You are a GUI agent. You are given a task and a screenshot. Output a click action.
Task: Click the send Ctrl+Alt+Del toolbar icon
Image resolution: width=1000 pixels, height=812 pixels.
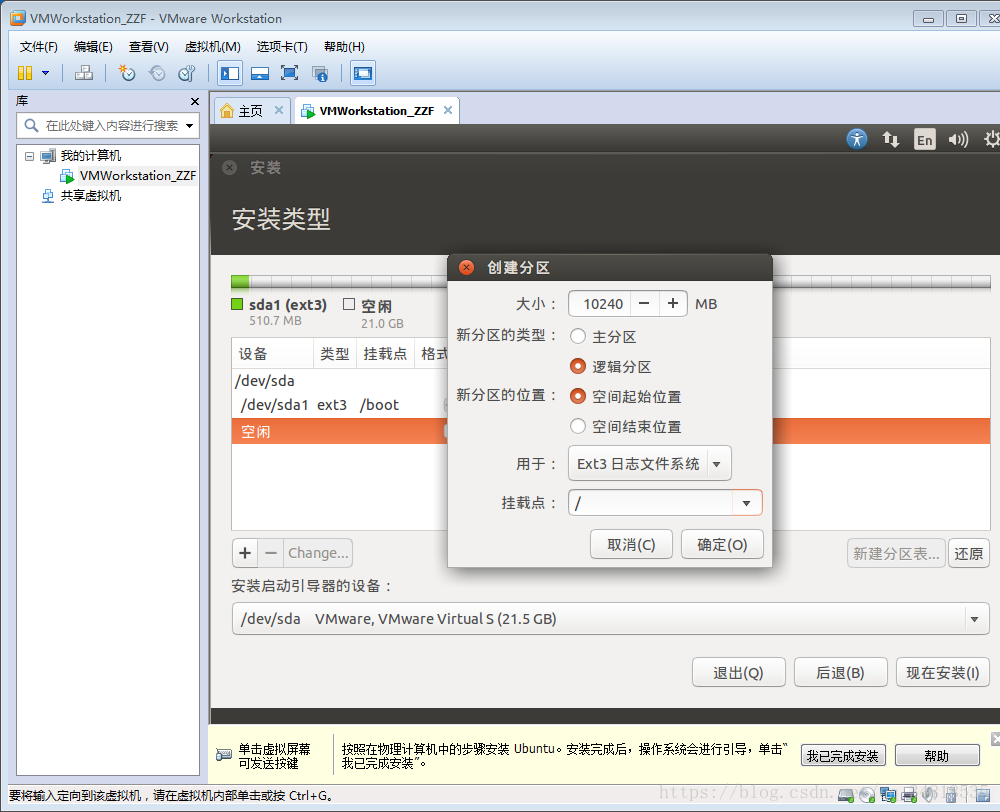tap(84, 73)
